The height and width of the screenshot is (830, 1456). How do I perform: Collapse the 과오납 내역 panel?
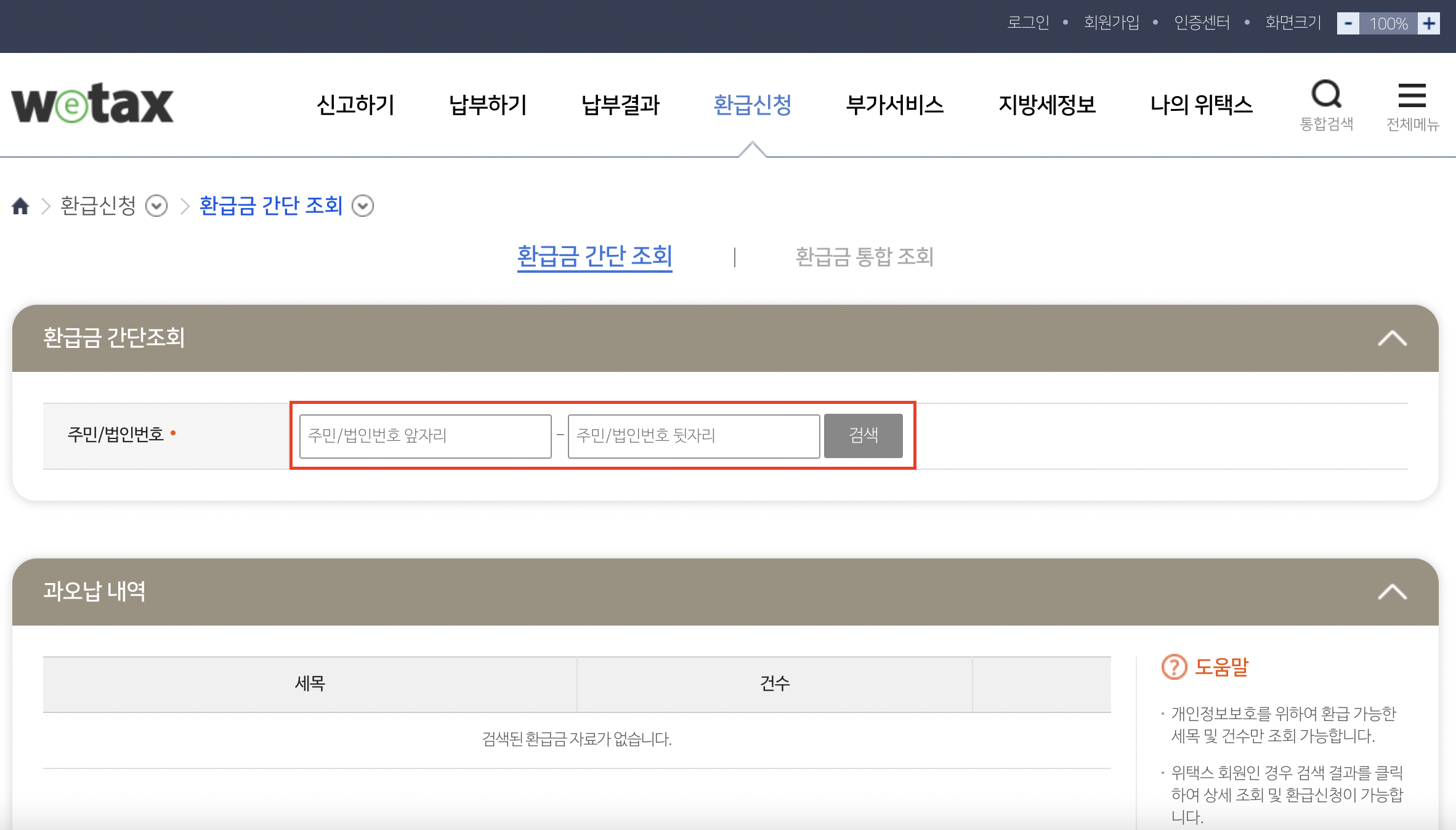[1392, 592]
